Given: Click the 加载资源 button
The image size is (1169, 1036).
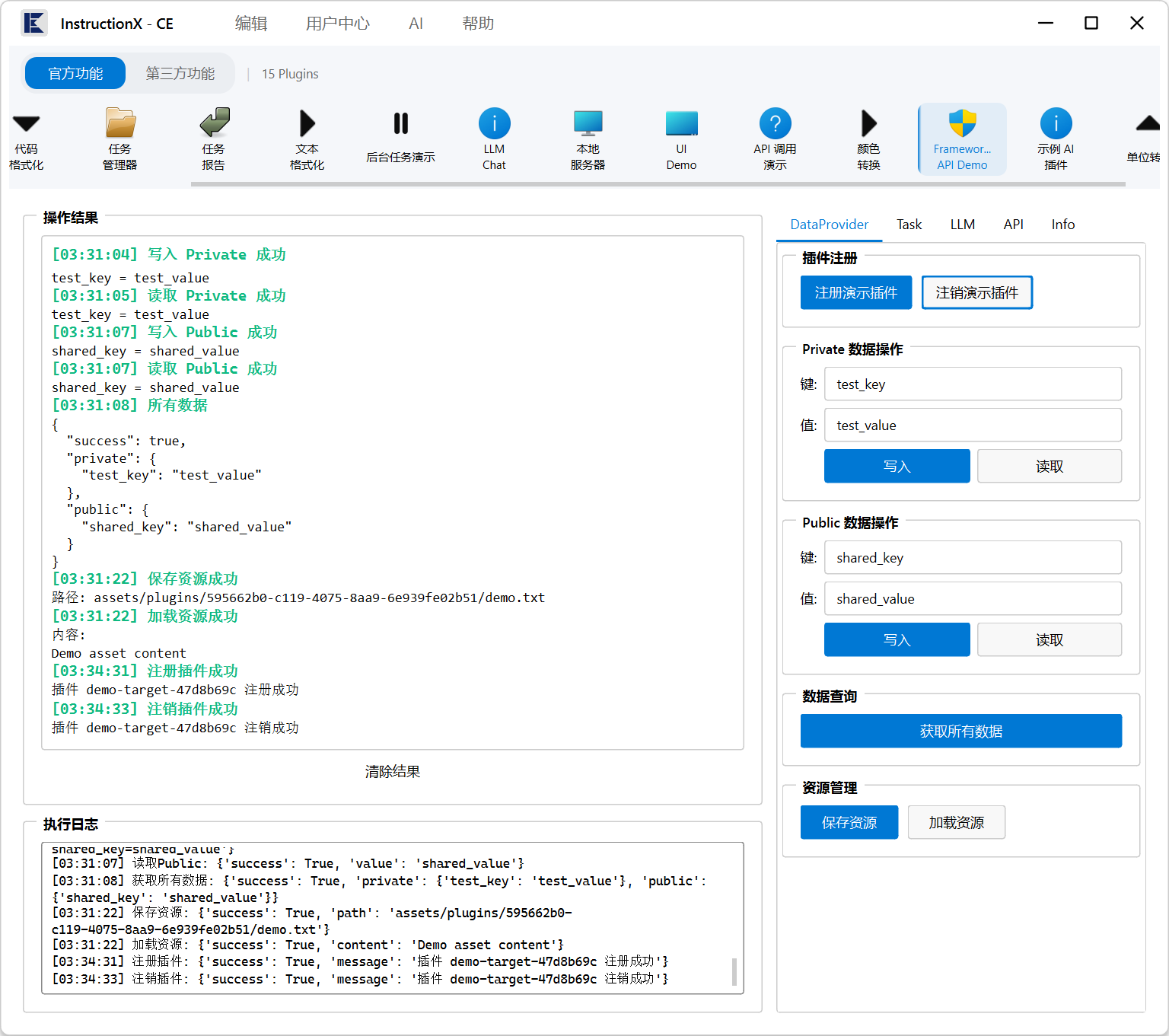Looking at the screenshot, I should point(957,822).
